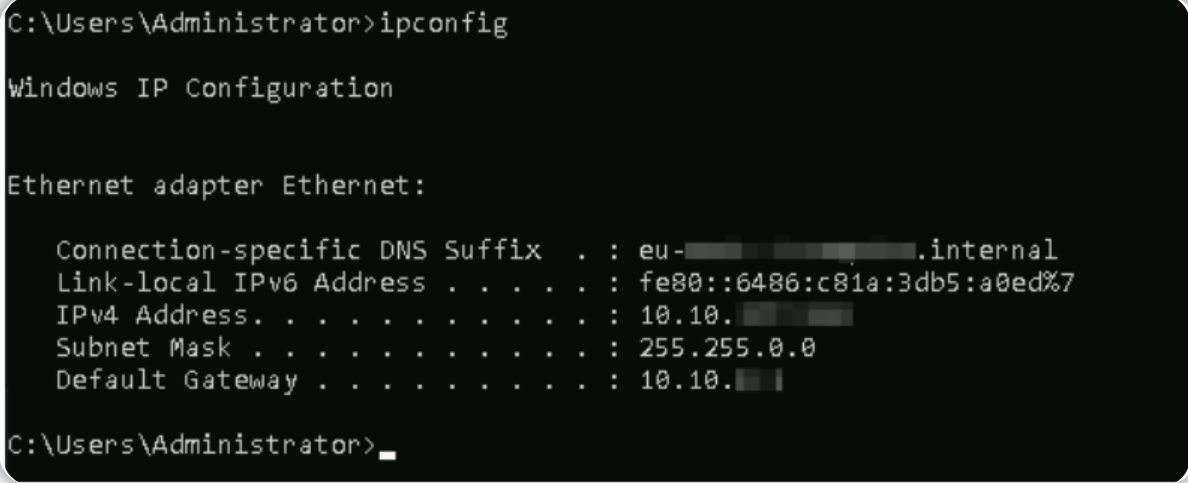Click the Windows IP Configuration heading
Viewport: 1188px width, 483px height.
[200, 89]
